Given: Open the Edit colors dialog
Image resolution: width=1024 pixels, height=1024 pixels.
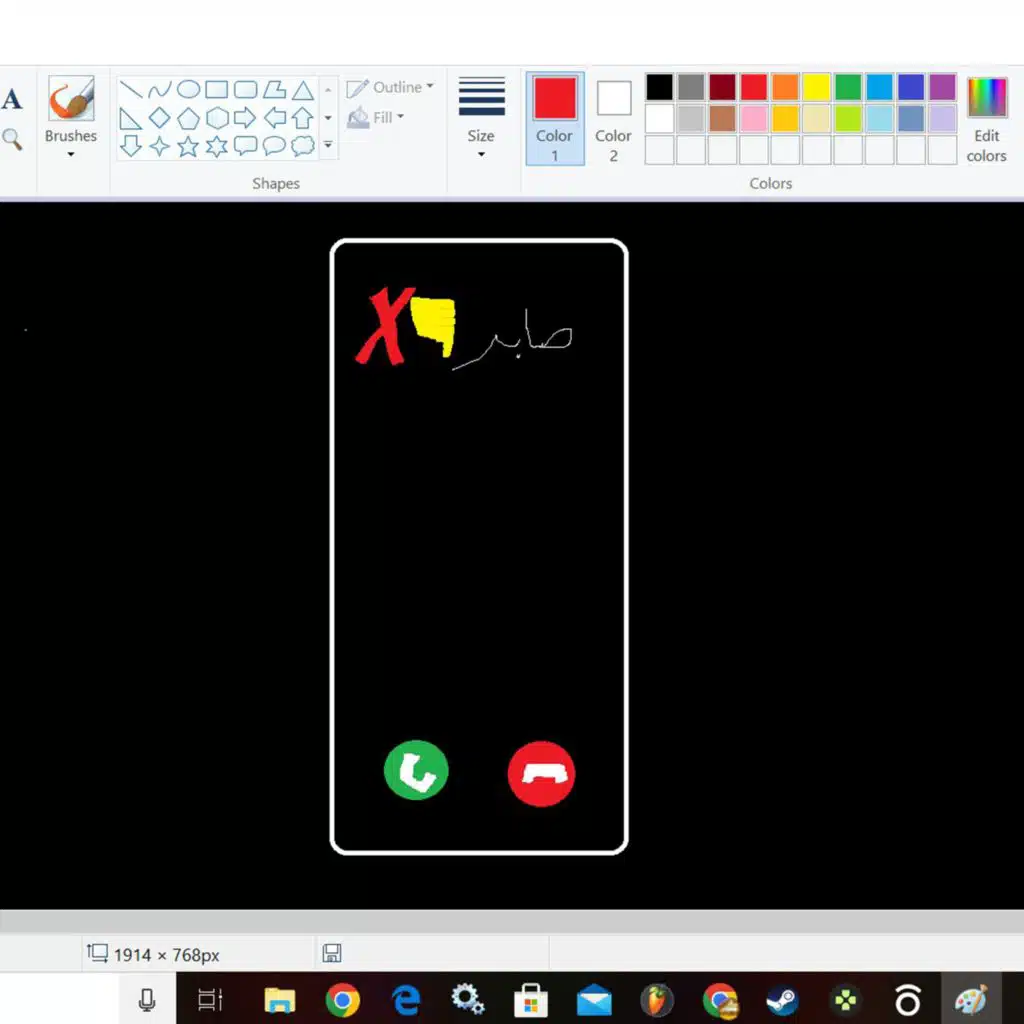Looking at the screenshot, I should [x=986, y=117].
